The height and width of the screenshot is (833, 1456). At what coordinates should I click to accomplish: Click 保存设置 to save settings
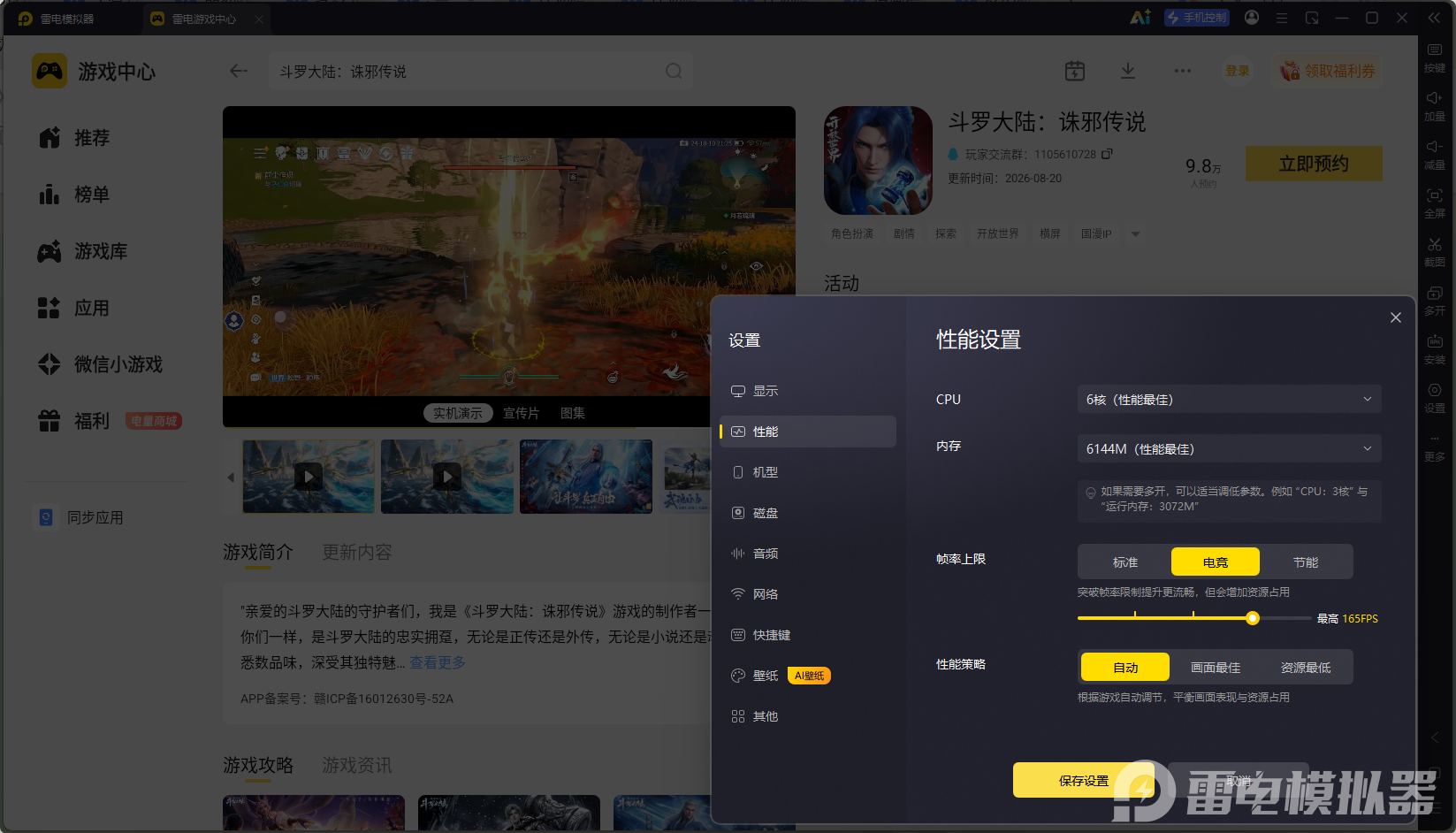pyautogui.click(x=1084, y=781)
